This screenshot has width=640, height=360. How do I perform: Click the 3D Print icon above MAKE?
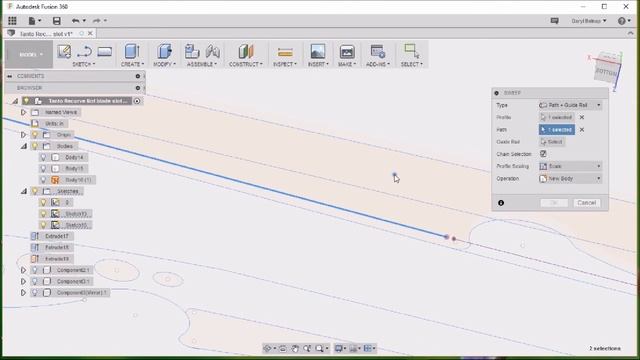tap(347, 51)
